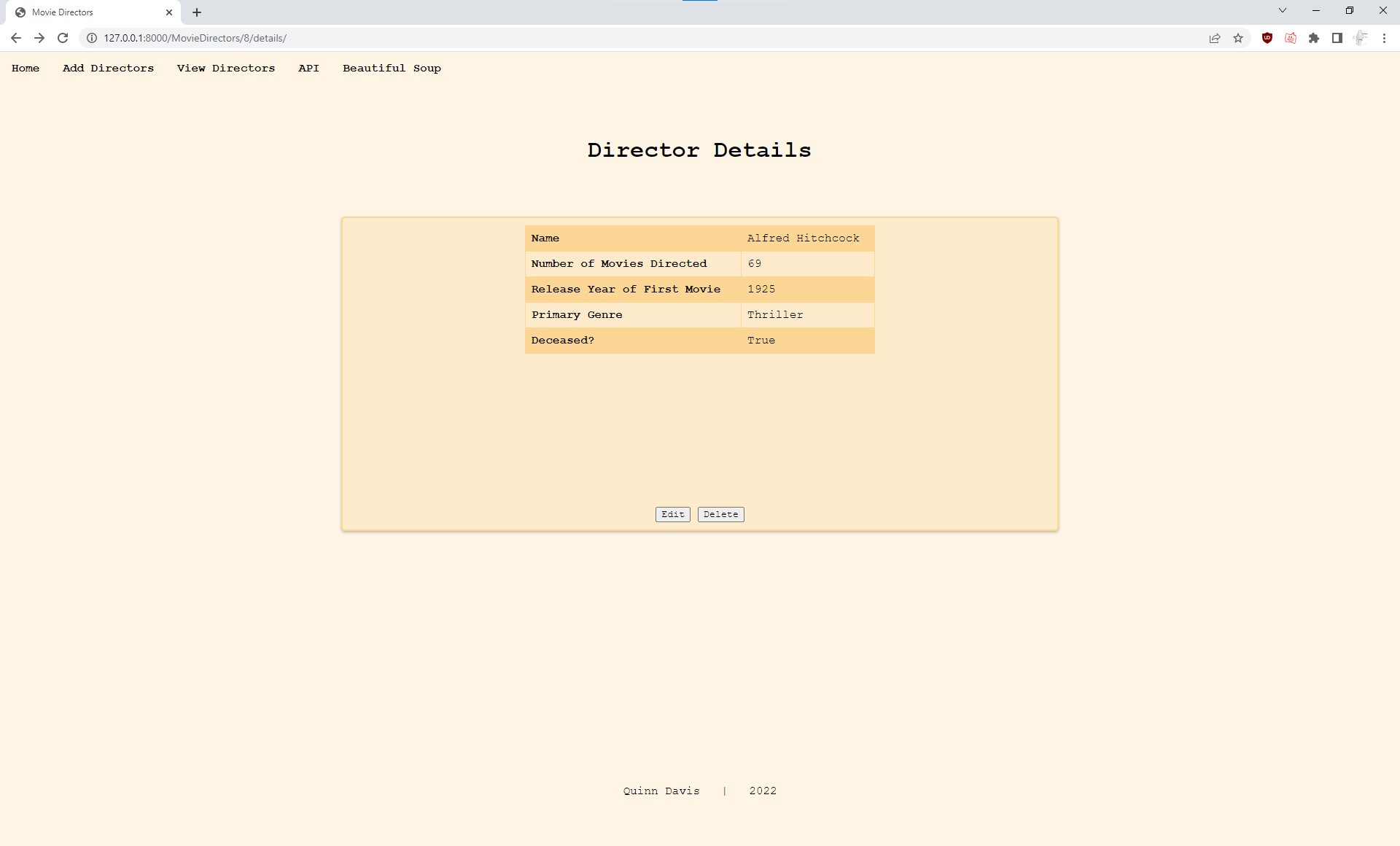Go back to the previous page
The height and width of the screenshot is (846, 1400).
tap(16, 38)
